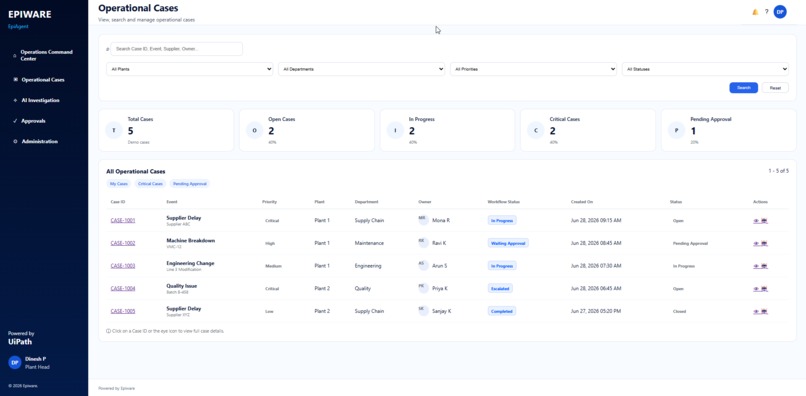The image size is (806, 396).
Task: Click Sanjay K's SK avatar
Action: (x=423, y=310)
